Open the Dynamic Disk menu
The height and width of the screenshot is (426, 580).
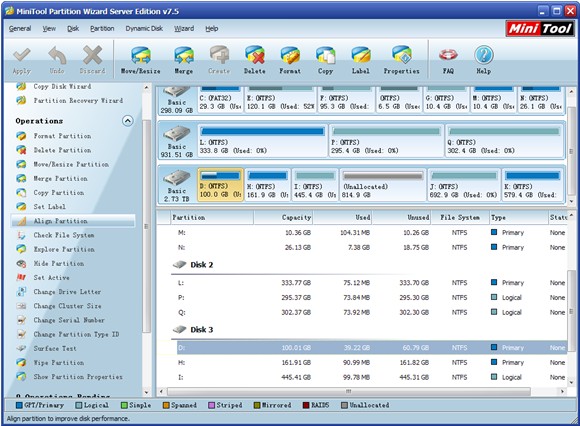(144, 28)
